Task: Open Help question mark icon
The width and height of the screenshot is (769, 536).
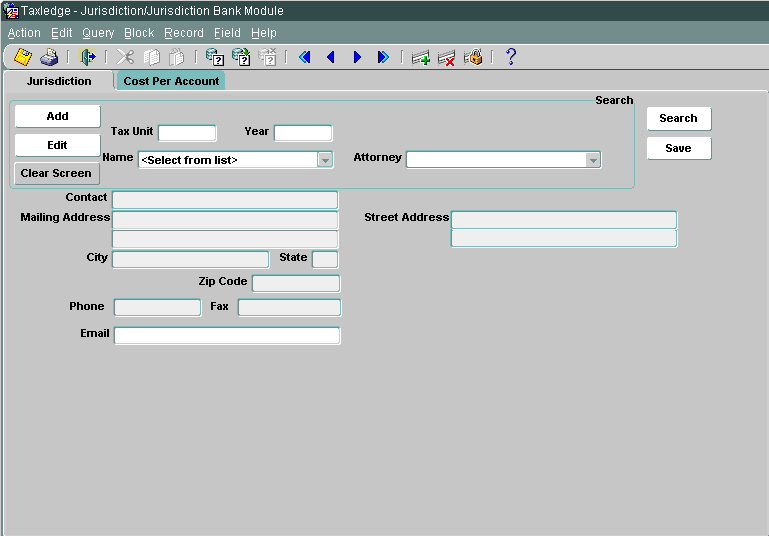Action: pyautogui.click(x=510, y=57)
